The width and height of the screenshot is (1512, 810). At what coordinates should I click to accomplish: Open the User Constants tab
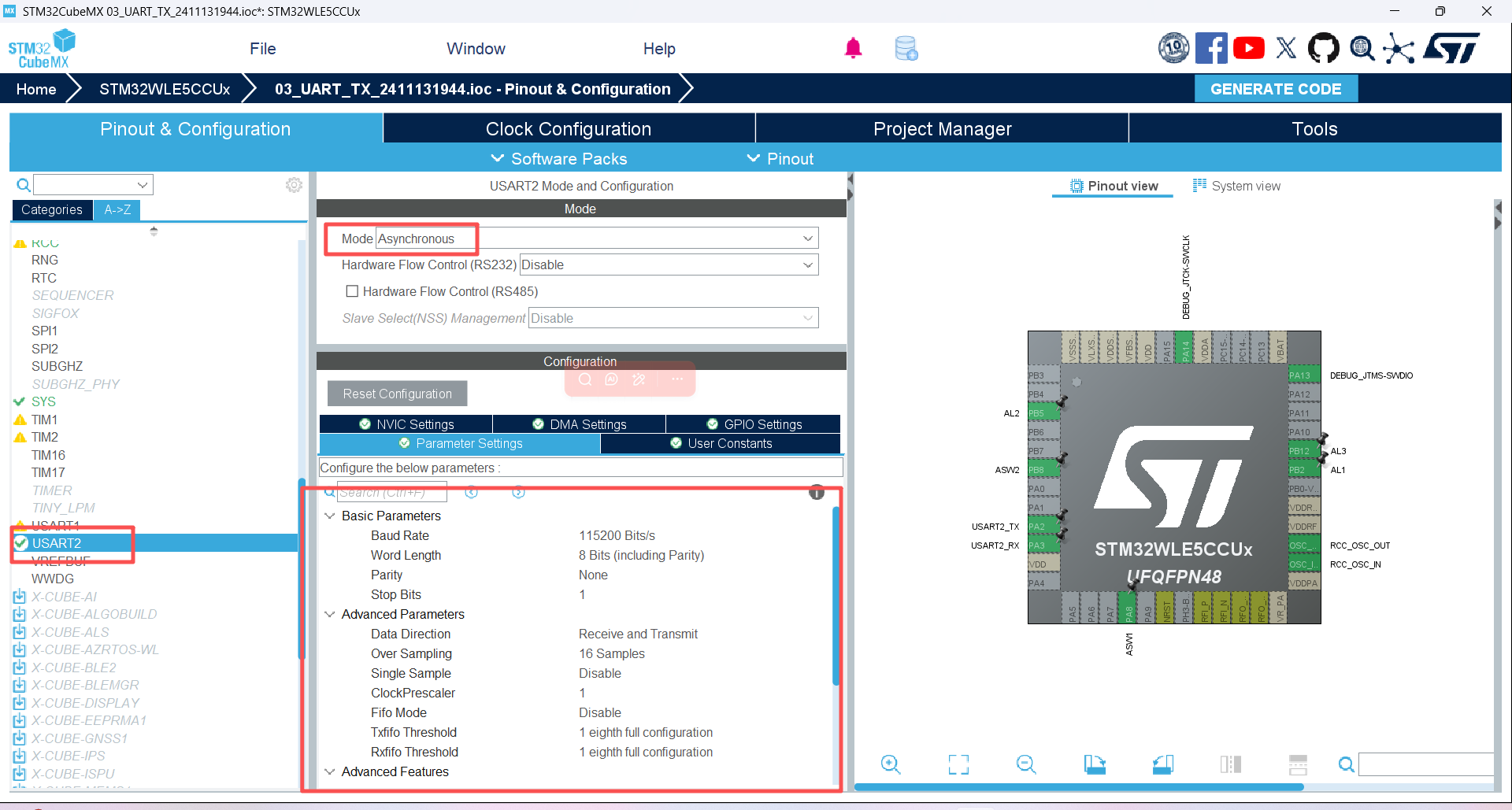(721, 444)
